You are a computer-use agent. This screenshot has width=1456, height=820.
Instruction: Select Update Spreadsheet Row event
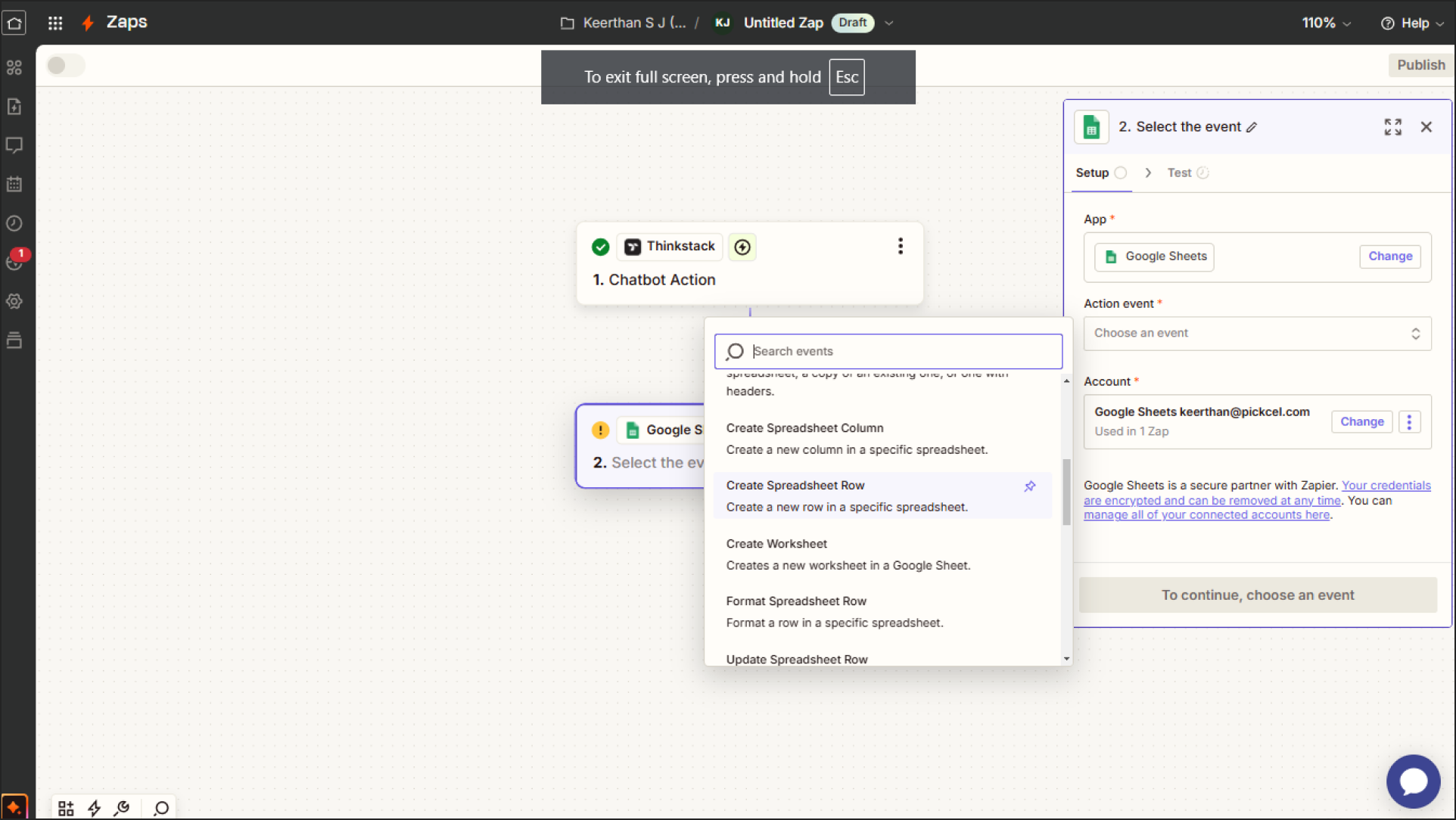click(882, 659)
